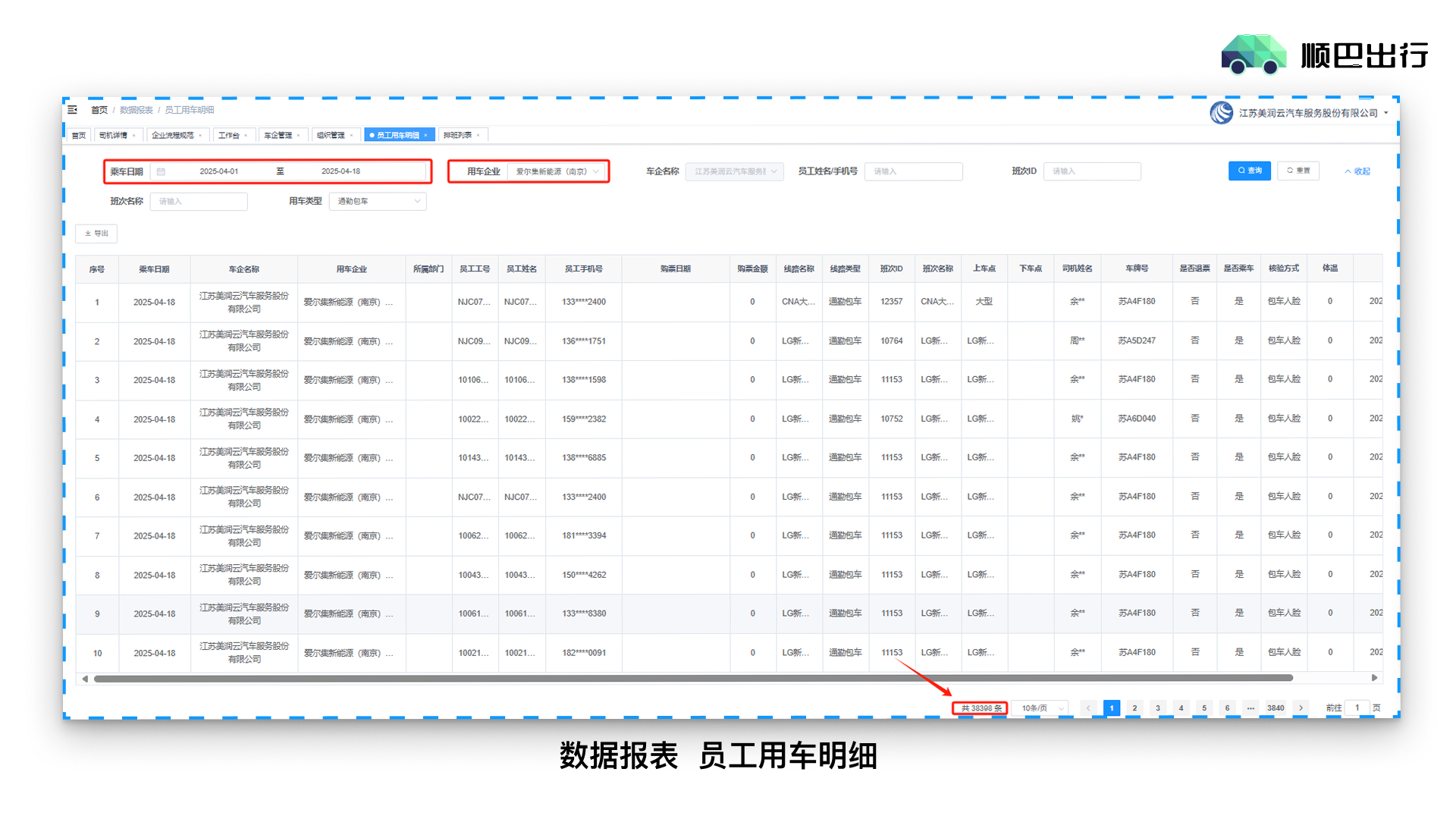Click the calendar icon in 乘车日期 field
Image resolution: width=1456 pixels, height=819 pixels.
point(161,171)
